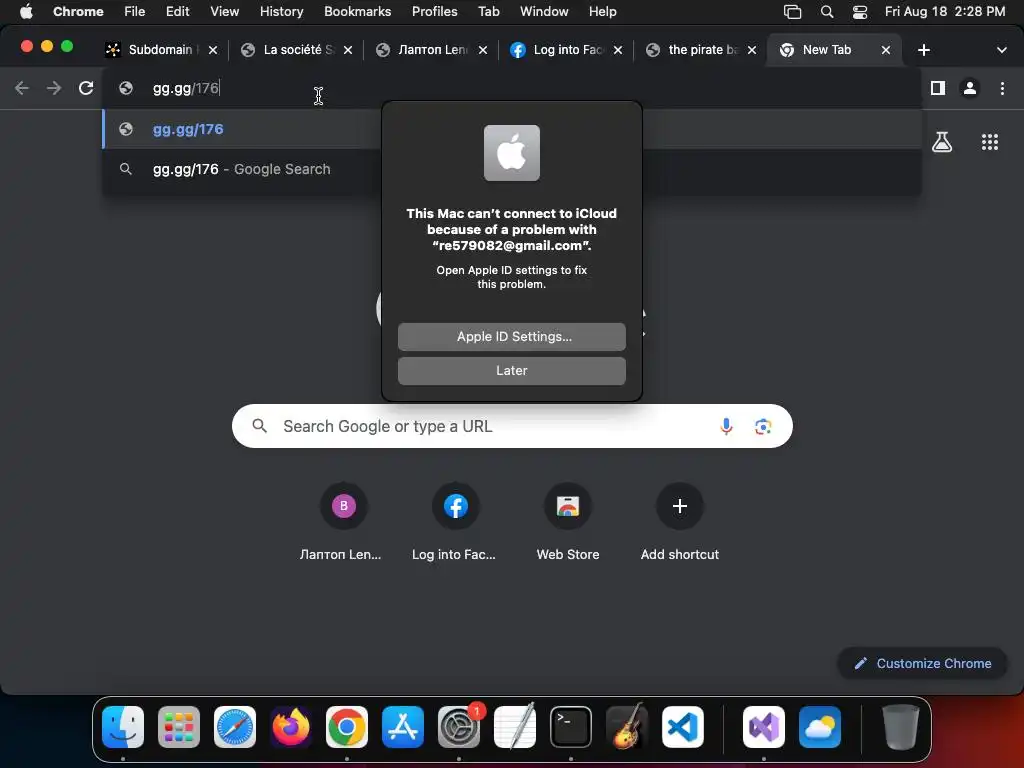Open Log into Facebook shortcut tile
1024x768 pixels.
pyautogui.click(x=455, y=523)
